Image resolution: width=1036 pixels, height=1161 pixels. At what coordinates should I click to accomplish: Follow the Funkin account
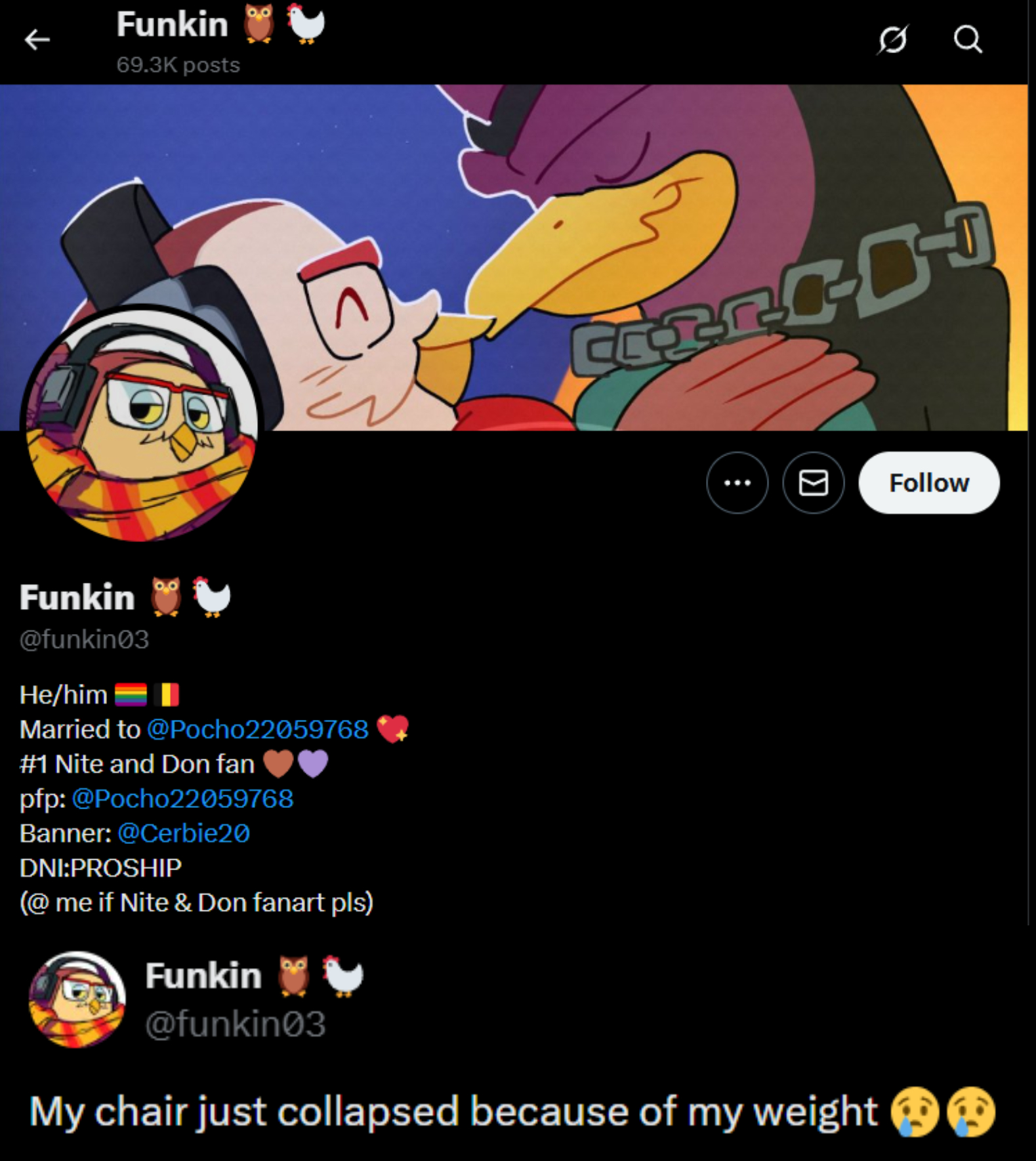pos(929,482)
